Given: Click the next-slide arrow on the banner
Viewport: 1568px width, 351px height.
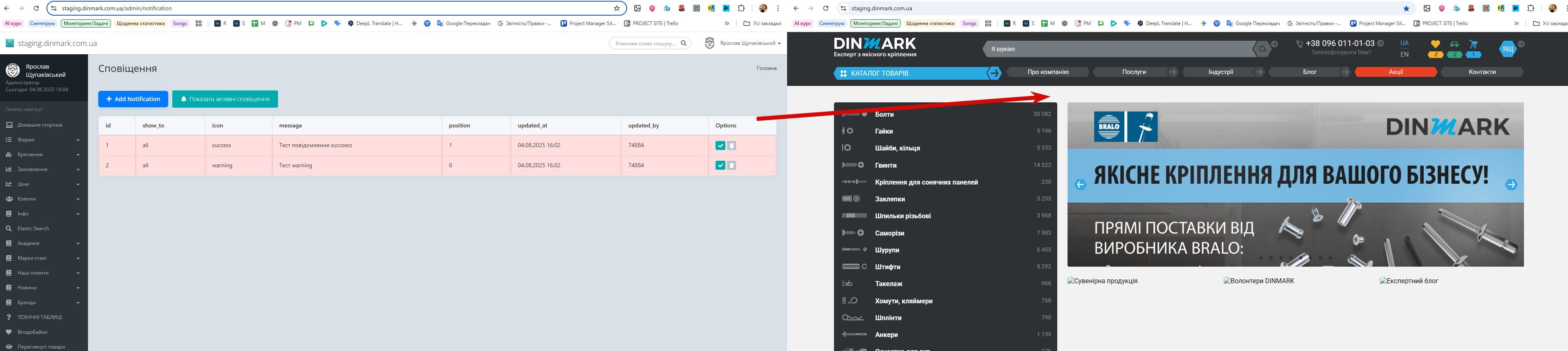Looking at the screenshot, I should pyautogui.click(x=1511, y=185).
